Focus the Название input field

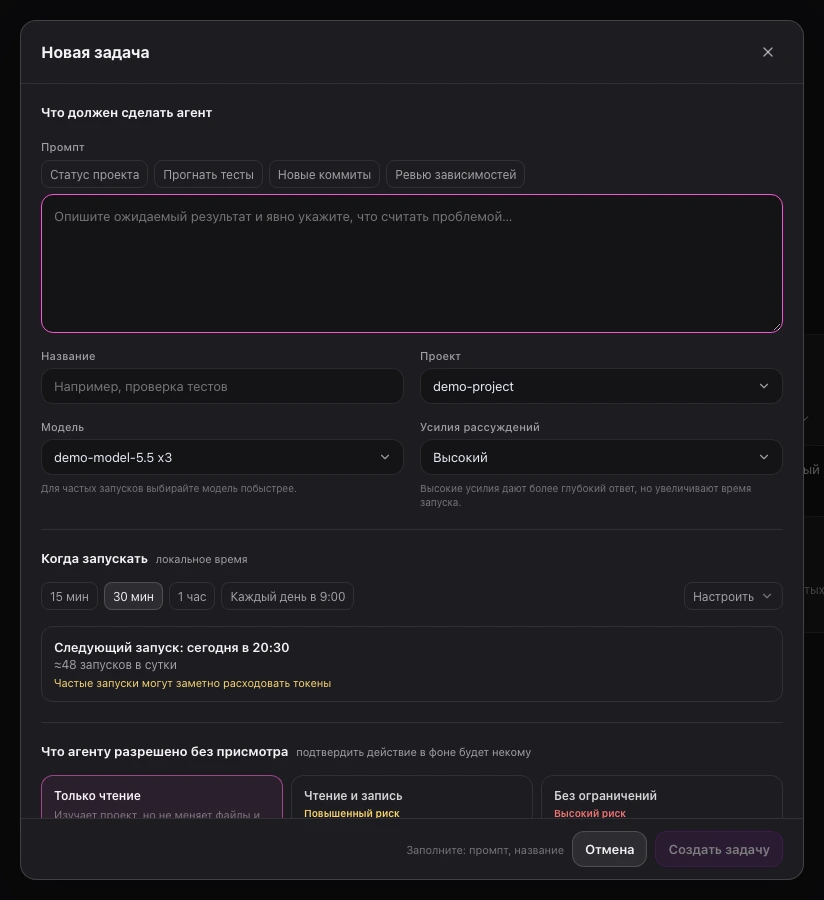click(x=222, y=386)
